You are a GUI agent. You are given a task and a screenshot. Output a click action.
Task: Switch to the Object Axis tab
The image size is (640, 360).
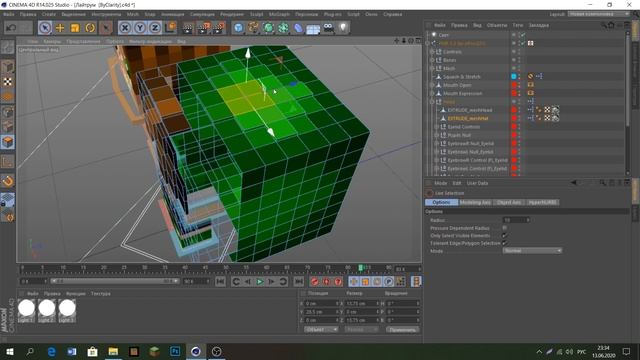pyautogui.click(x=509, y=202)
